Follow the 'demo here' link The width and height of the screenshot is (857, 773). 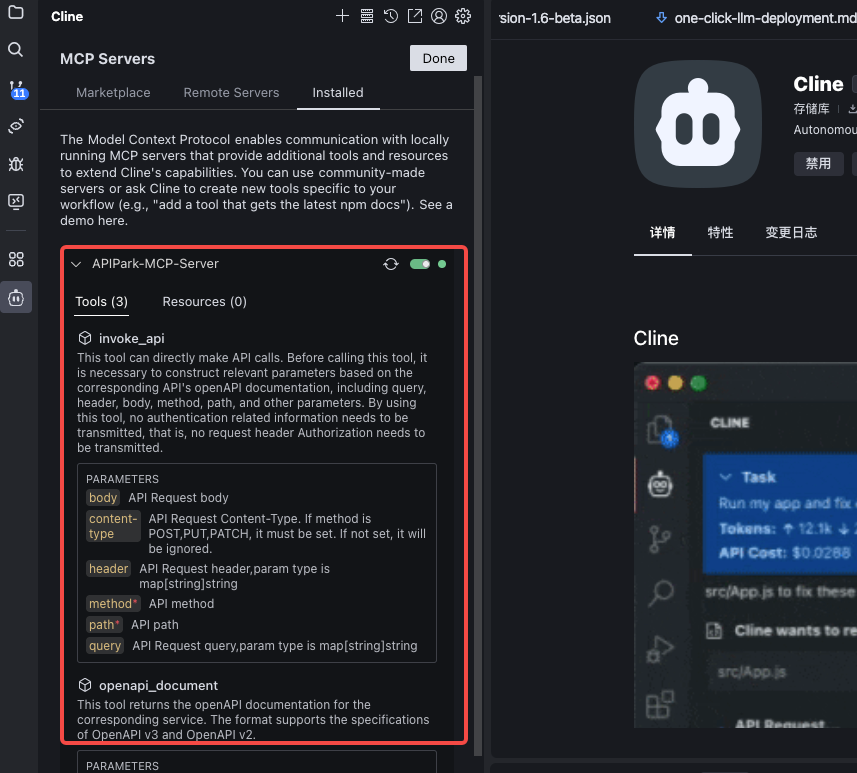tap(94, 221)
